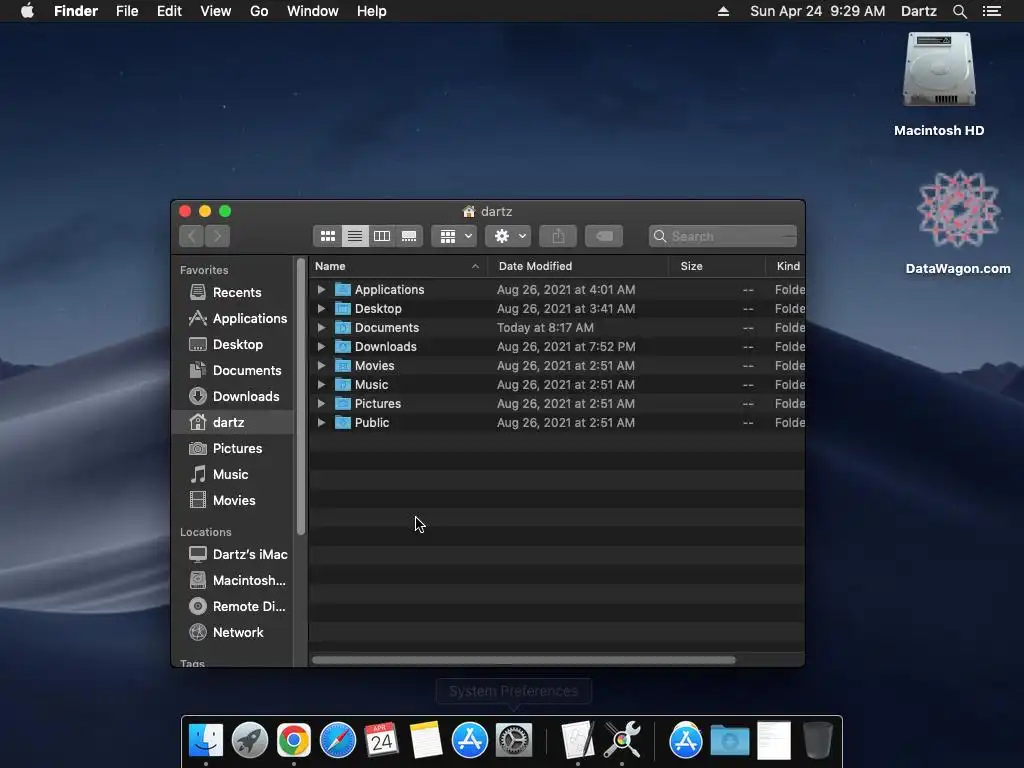The image size is (1024, 768).
Task: Open Documents from the sidebar Favorites
Action: click(x=232, y=370)
